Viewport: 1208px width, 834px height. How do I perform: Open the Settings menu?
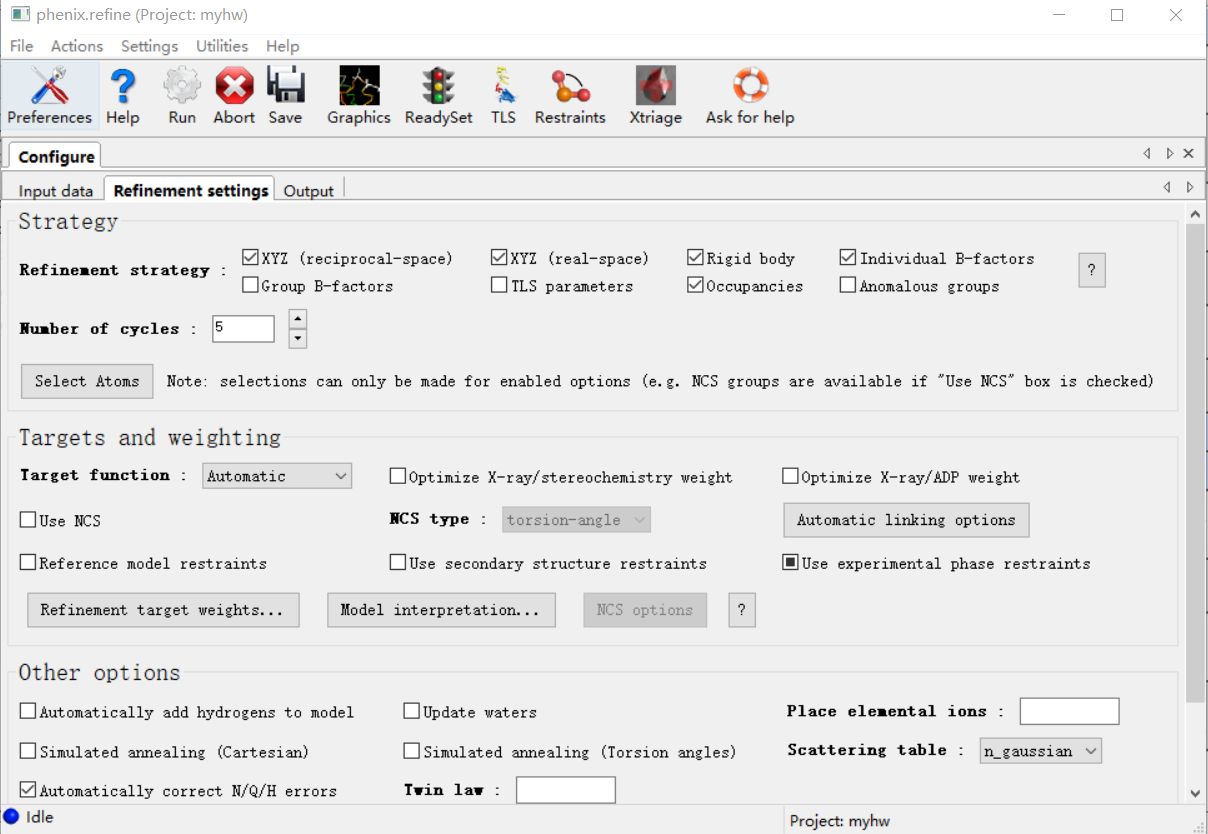click(x=149, y=46)
